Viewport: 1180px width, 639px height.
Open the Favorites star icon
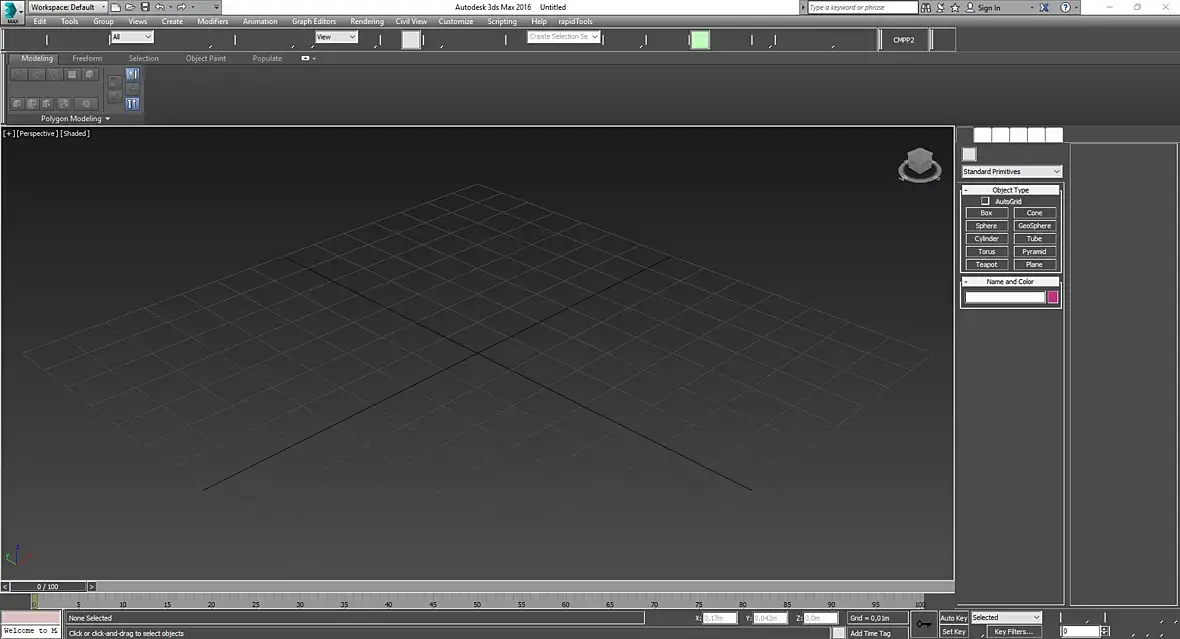(x=955, y=8)
